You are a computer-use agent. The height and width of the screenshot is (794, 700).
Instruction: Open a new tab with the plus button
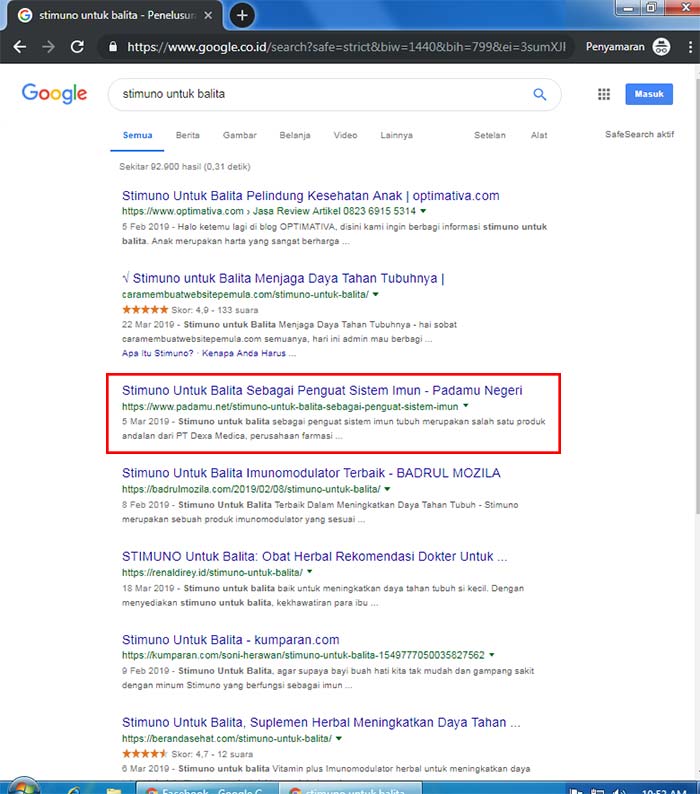point(242,15)
